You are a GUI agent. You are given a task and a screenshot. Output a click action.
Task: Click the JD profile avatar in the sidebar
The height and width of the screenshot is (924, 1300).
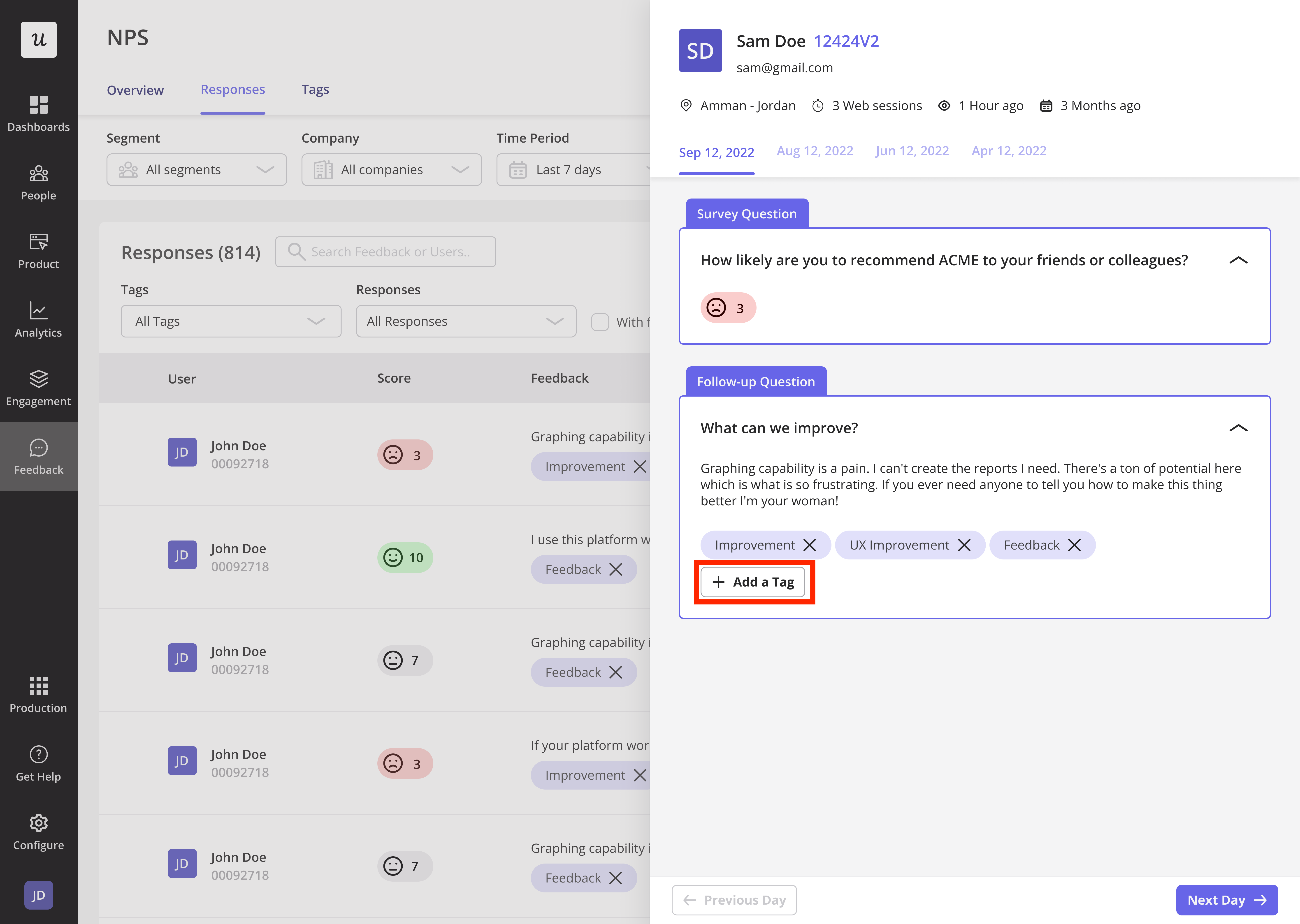pos(39,895)
